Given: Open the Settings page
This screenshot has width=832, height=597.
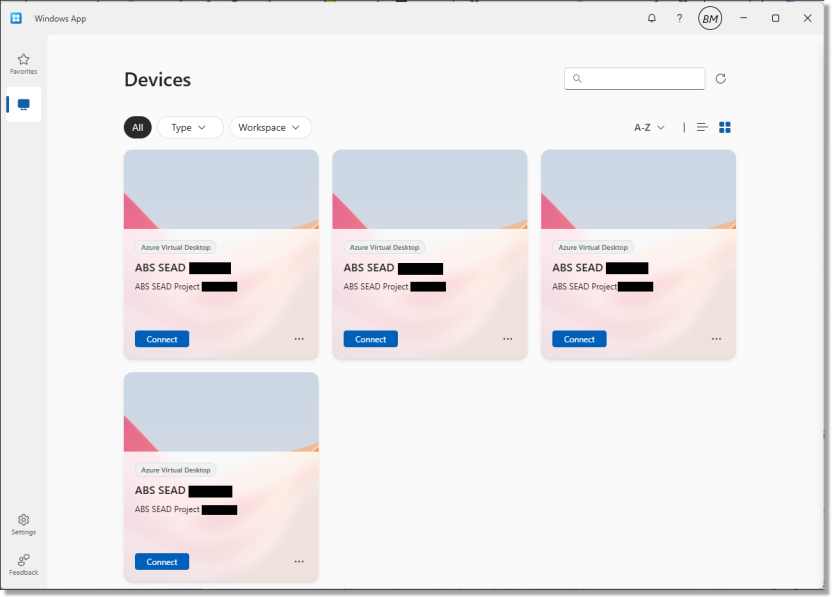Looking at the screenshot, I should click(x=22, y=524).
